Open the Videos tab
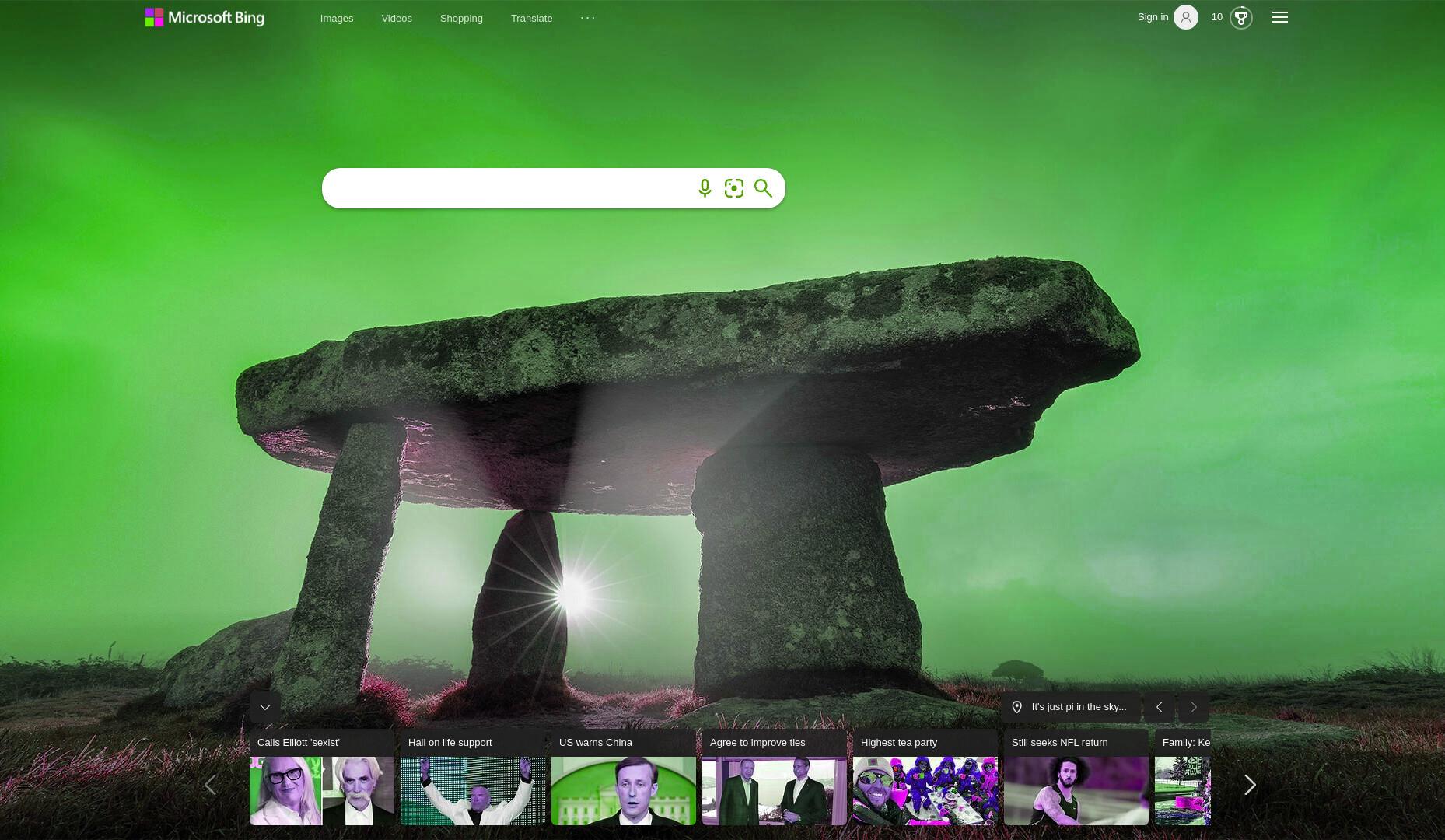 [x=397, y=18]
